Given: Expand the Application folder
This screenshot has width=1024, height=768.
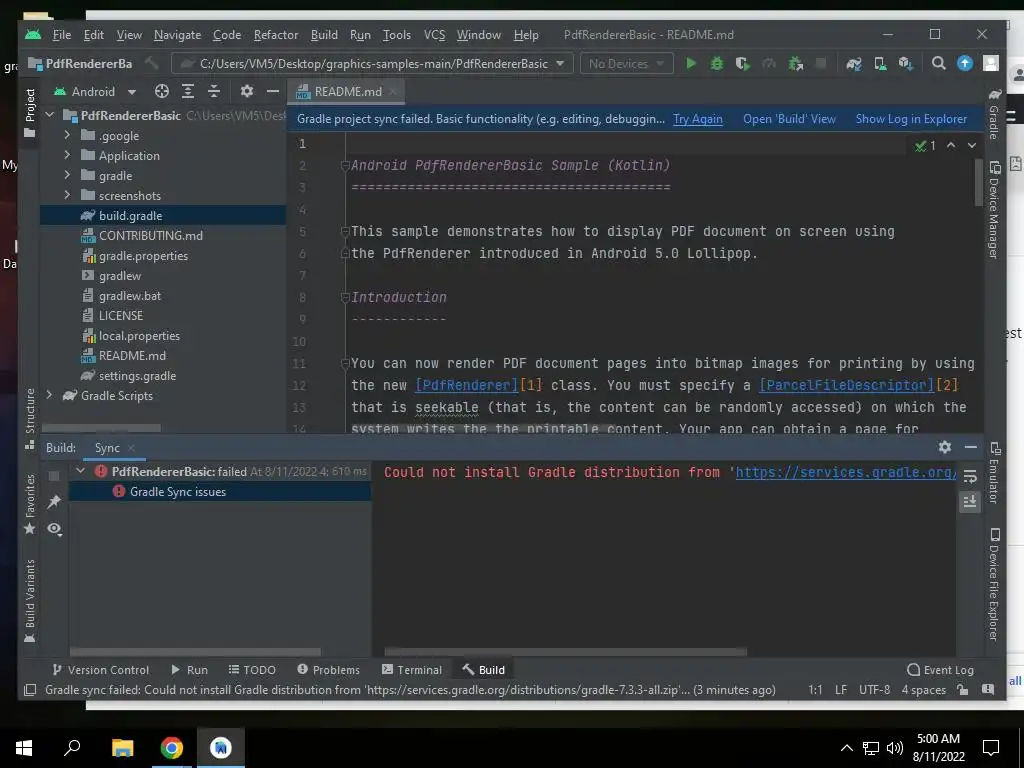Looking at the screenshot, I should click(67, 155).
